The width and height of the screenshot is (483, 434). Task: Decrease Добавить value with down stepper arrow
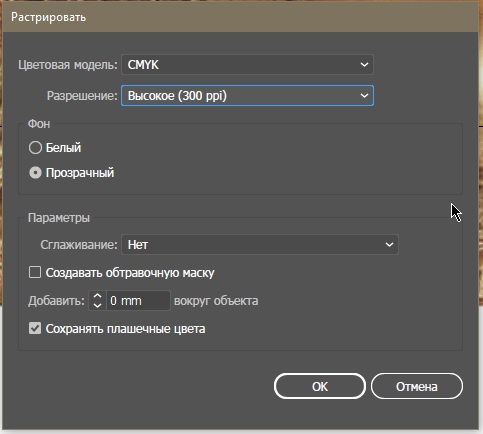(x=97, y=305)
